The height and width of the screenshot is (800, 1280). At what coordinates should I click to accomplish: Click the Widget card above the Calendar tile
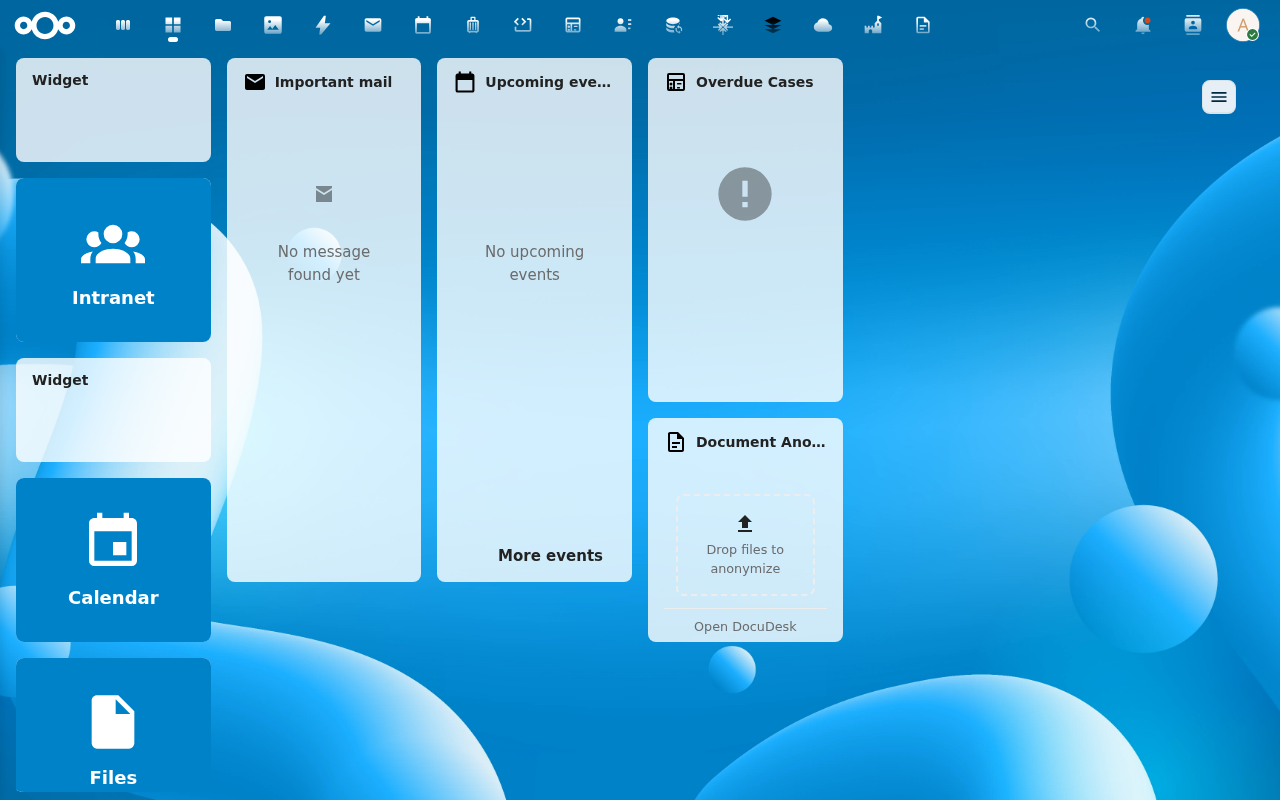pyautogui.click(x=113, y=410)
